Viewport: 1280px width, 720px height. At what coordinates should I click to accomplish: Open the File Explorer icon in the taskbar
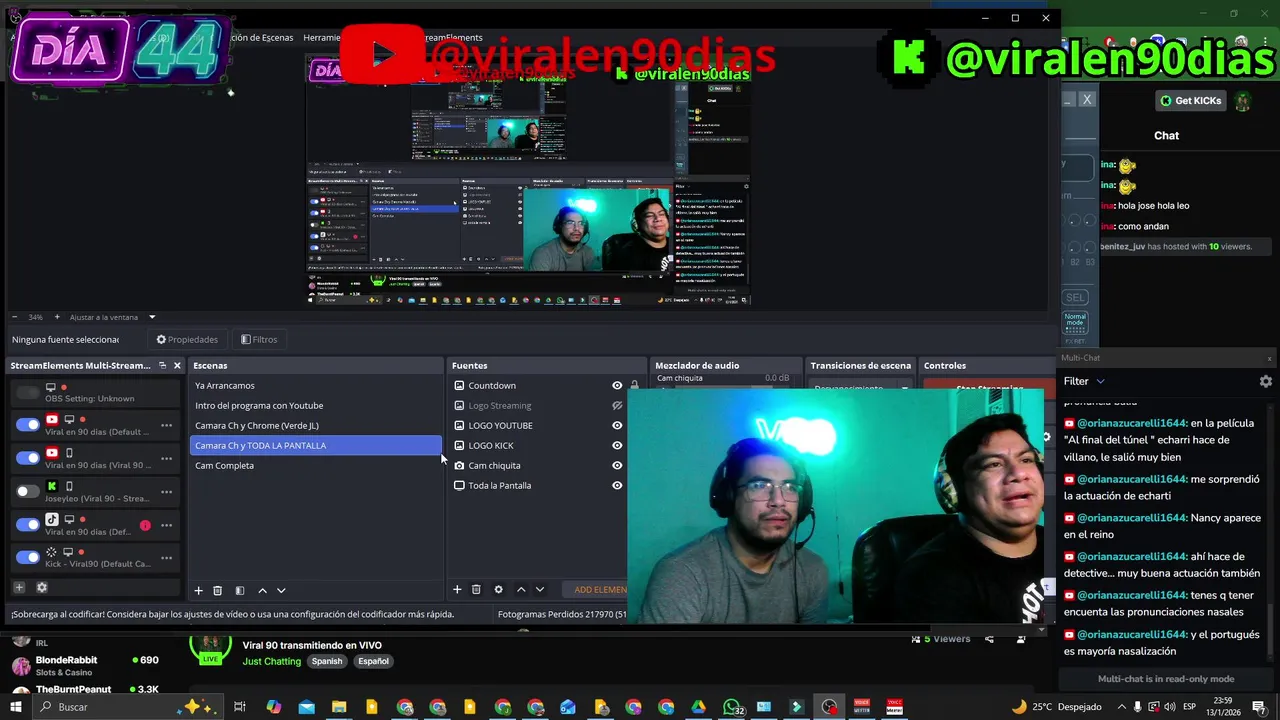click(x=339, y=707)
